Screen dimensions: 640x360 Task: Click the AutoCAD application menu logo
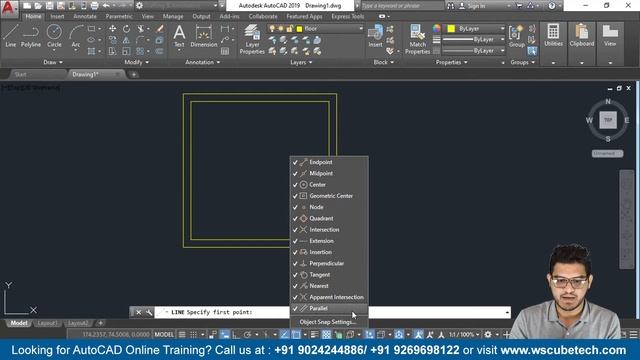tap(8, 7)
